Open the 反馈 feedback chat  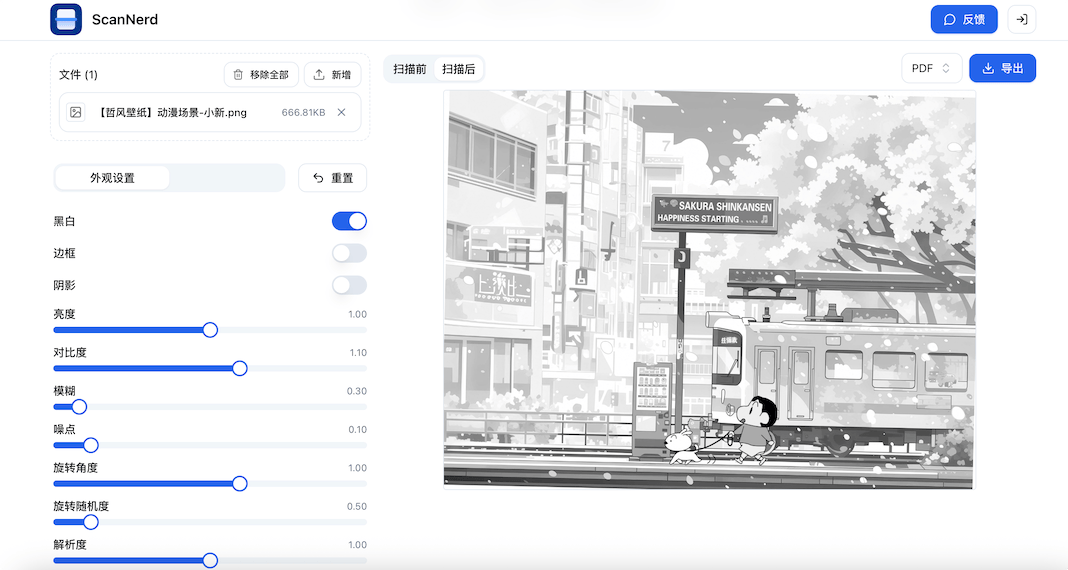coord(964,19)
